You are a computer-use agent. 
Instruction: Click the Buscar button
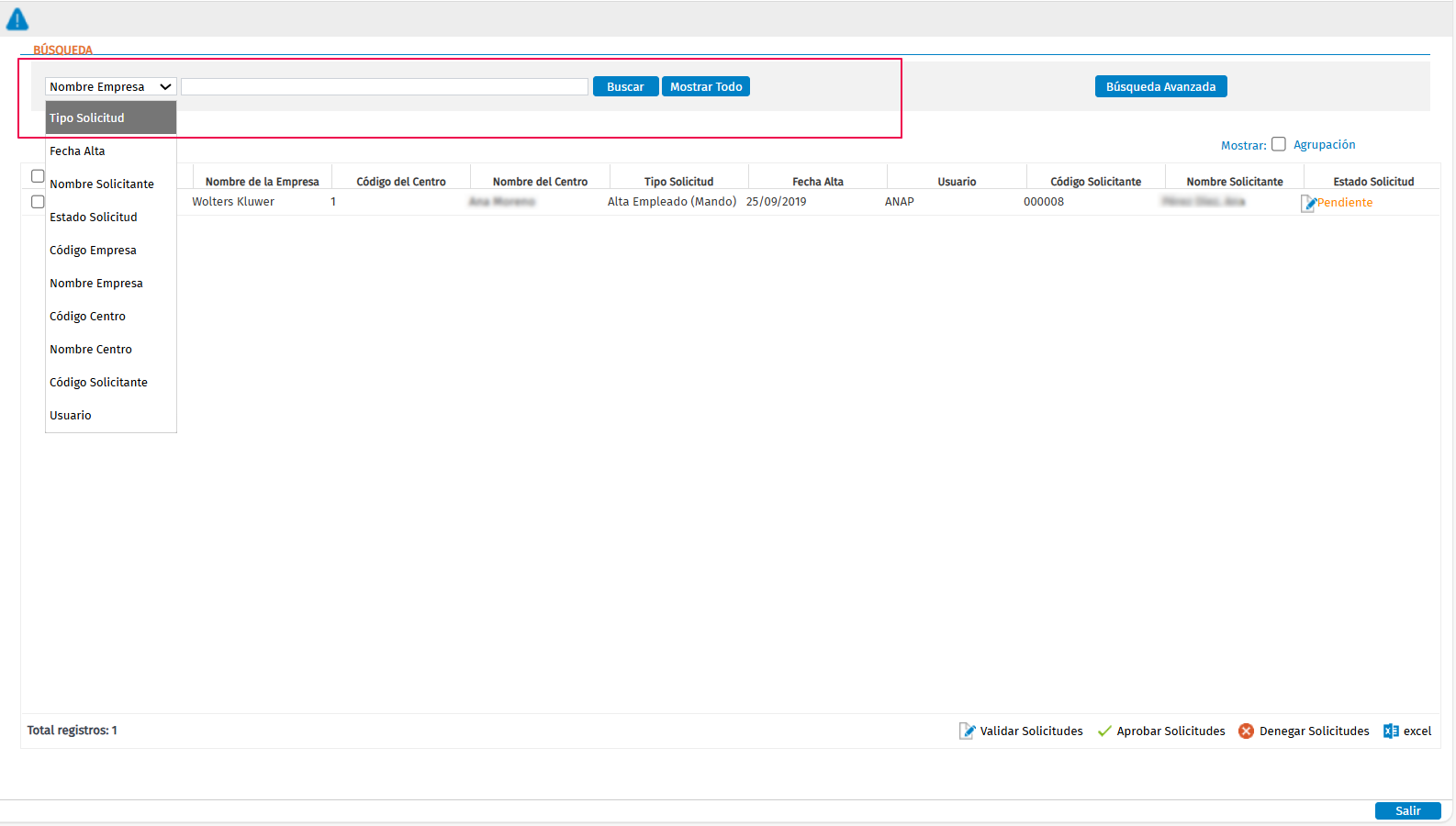(x=625, y=86)
